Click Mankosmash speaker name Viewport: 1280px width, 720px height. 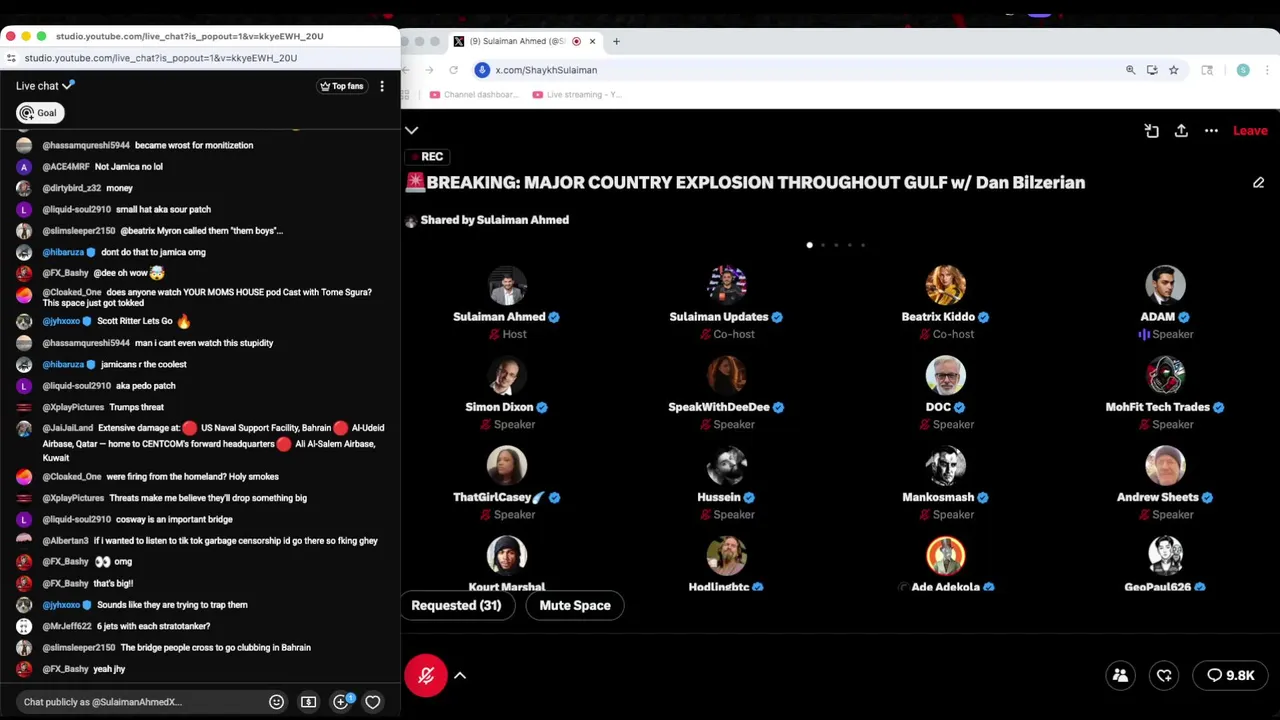[x=938, y=497]
